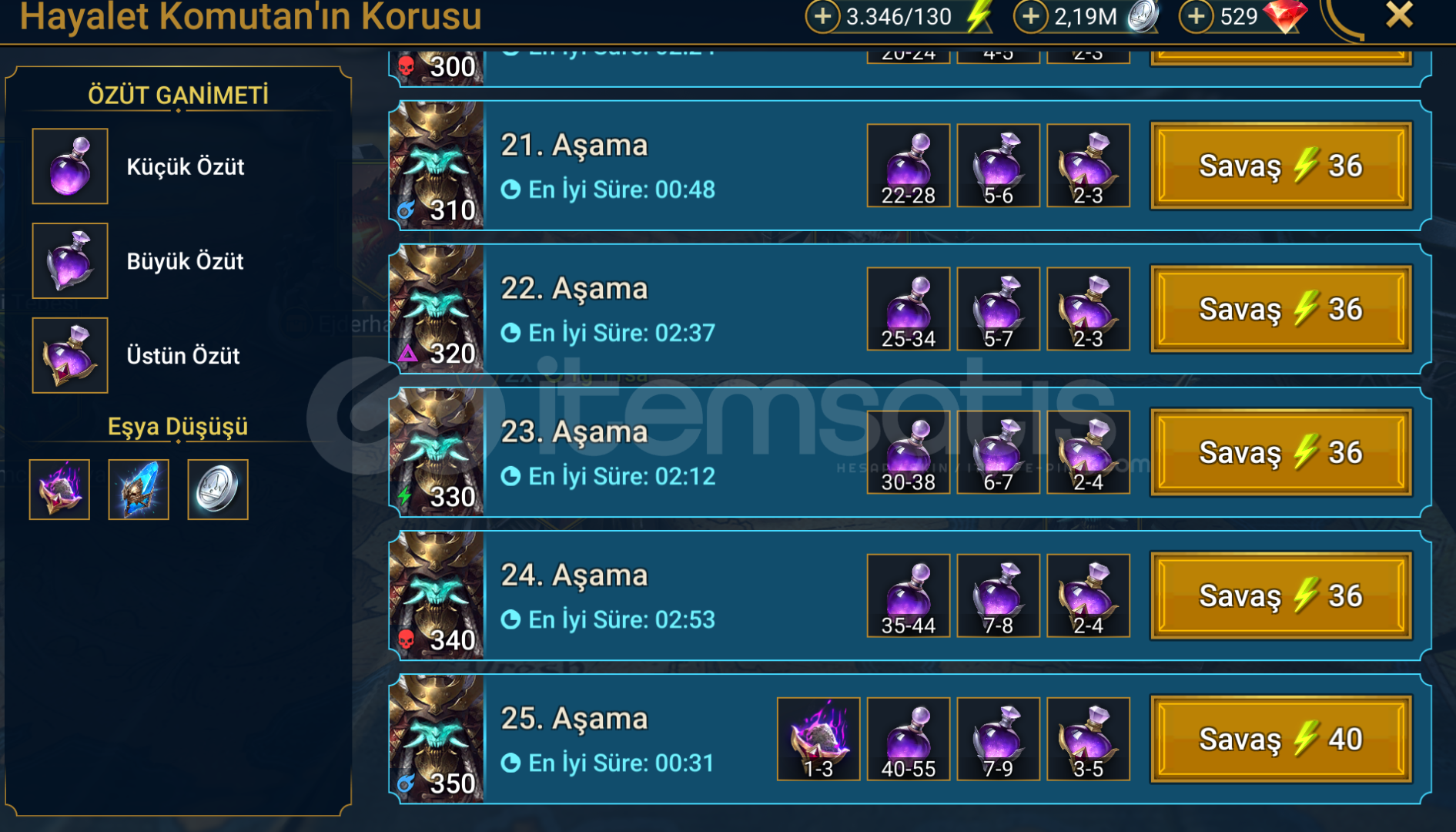
Task: Click the plus icon beside 2,19M silver
Action: [x=1030, y=16]
